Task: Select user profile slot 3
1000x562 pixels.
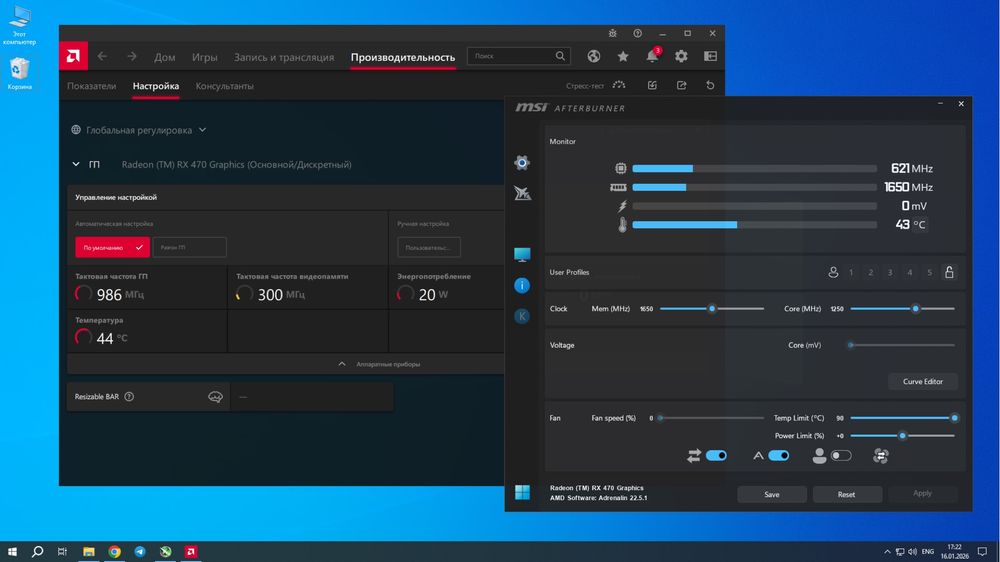Action: [x=890, y=272]
